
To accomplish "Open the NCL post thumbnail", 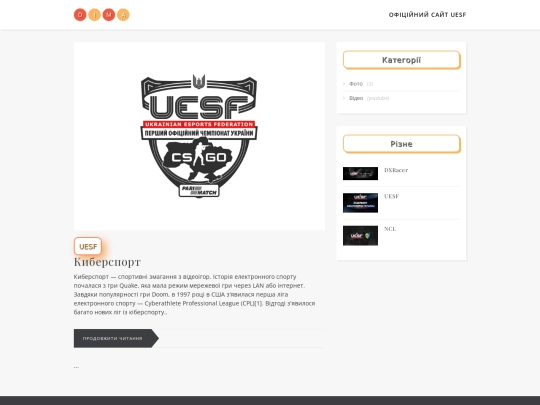I will [360, 236].
